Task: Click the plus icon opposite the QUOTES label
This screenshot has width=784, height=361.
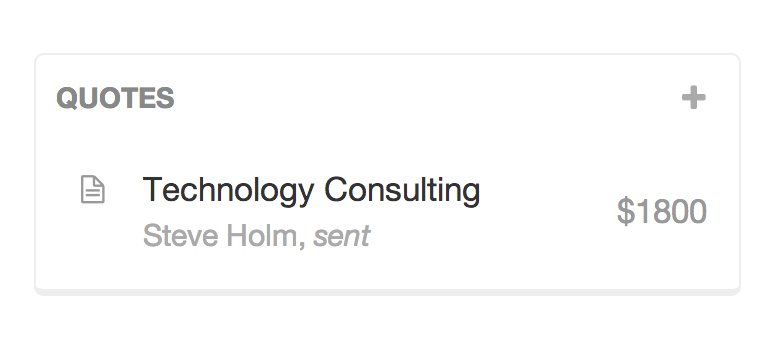Action: [x=694, y=97]
